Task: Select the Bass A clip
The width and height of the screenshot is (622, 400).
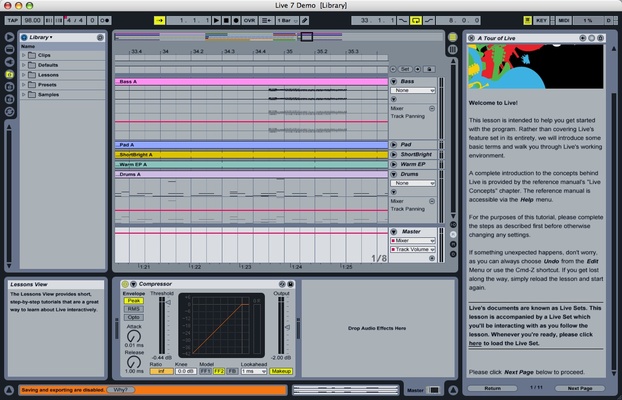Action: click(251, 82)
